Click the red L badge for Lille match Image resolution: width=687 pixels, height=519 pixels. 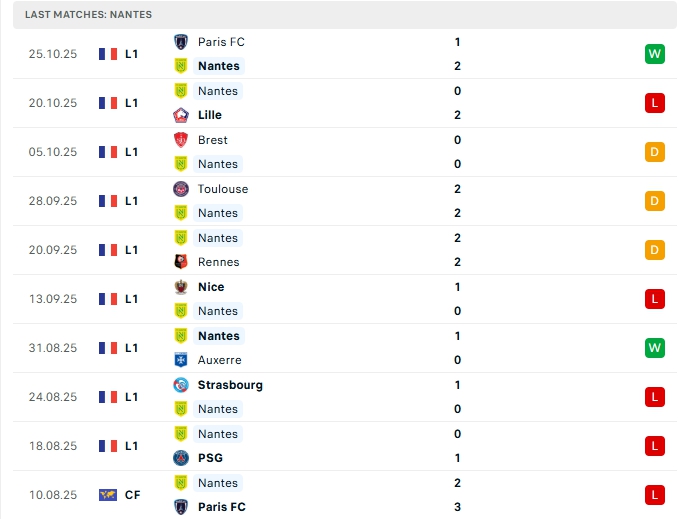(x=655, y=103)
